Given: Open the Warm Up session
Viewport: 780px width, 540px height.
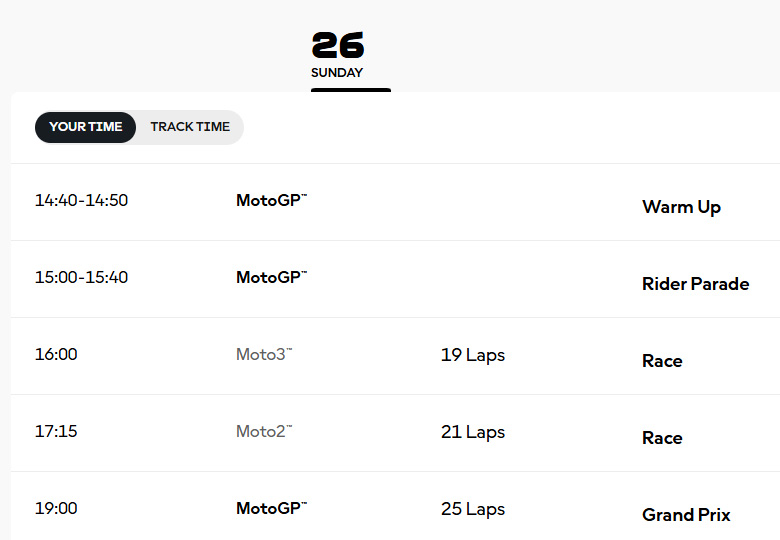Looking at the screenshot, I should click(681, 207).
